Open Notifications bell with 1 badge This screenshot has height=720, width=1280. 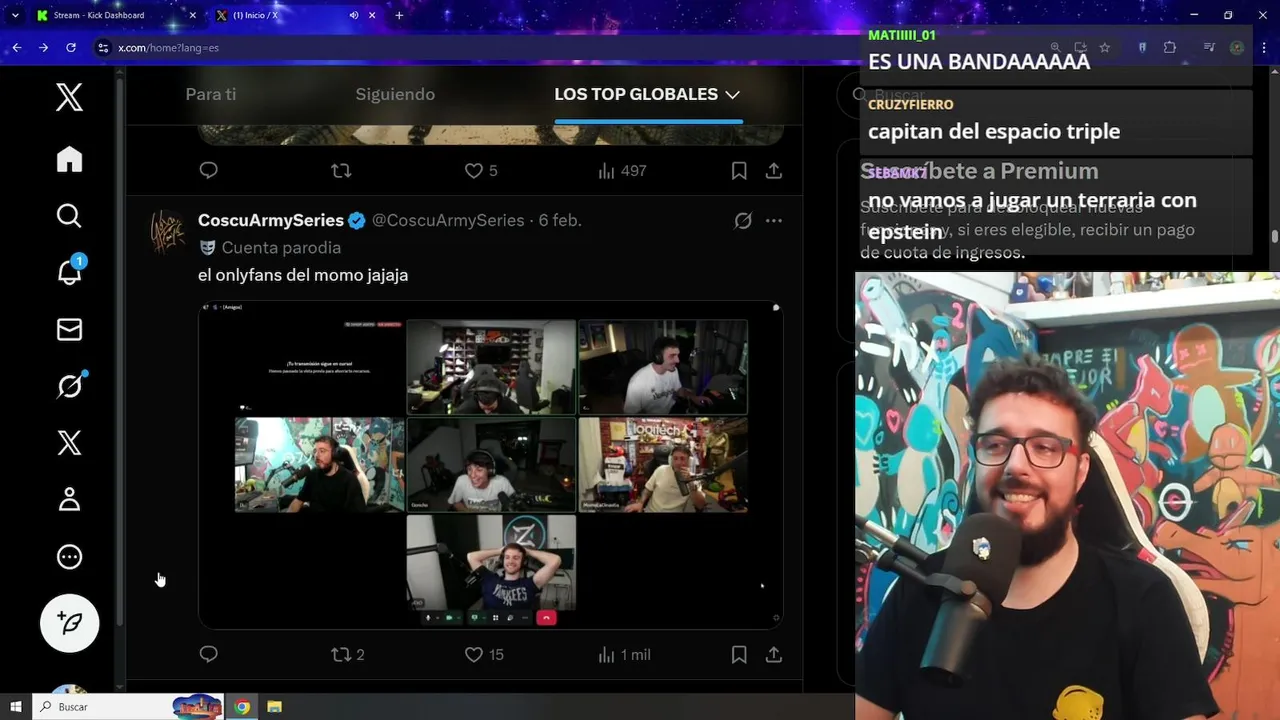tap(69, 271)
